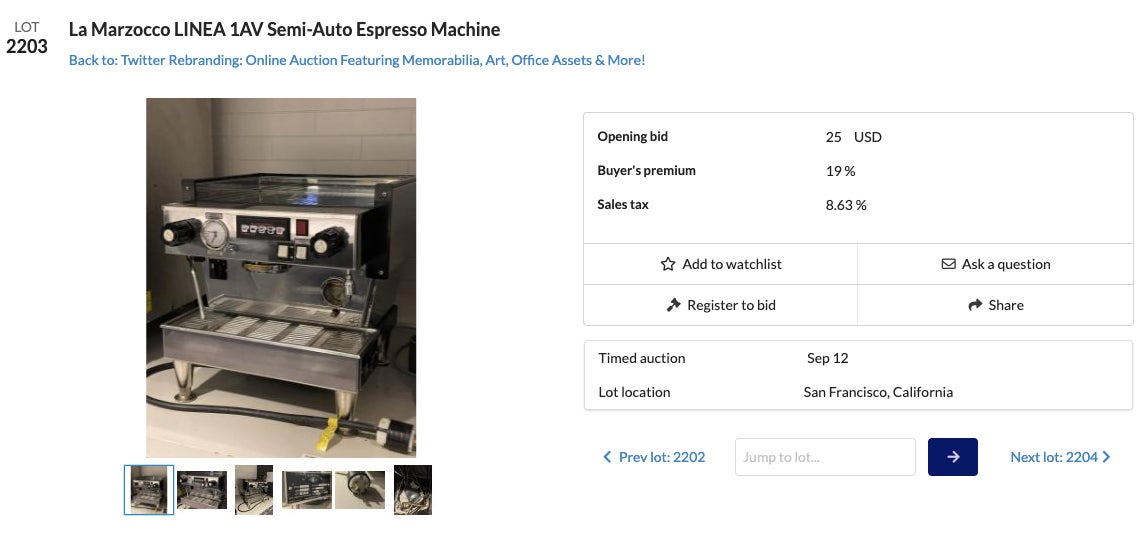Viewport: 1145px width, 536px height.
Task: Go to Prev lot: 2202
Action: click(661, 457)
